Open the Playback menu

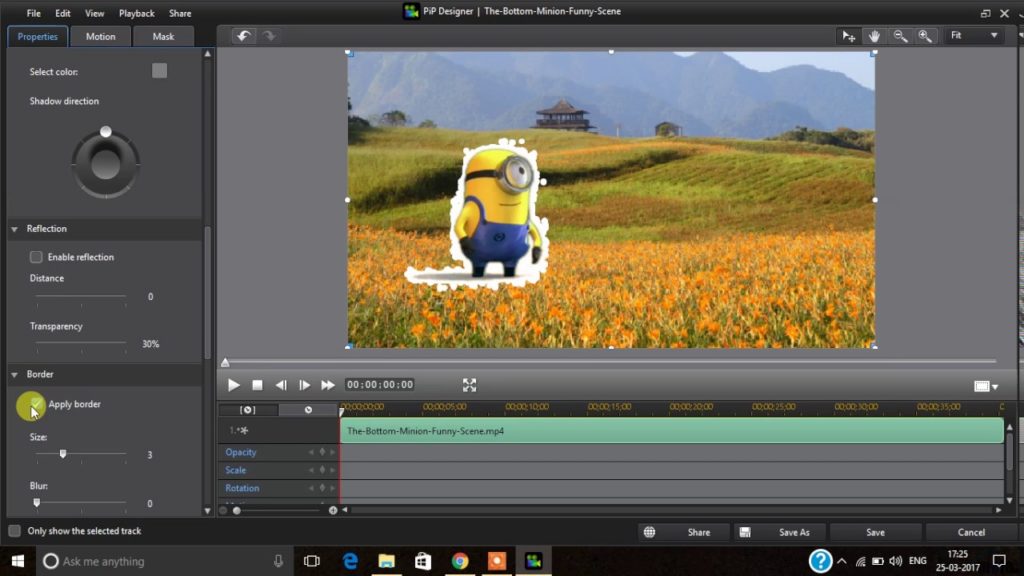tap(136, 13)
